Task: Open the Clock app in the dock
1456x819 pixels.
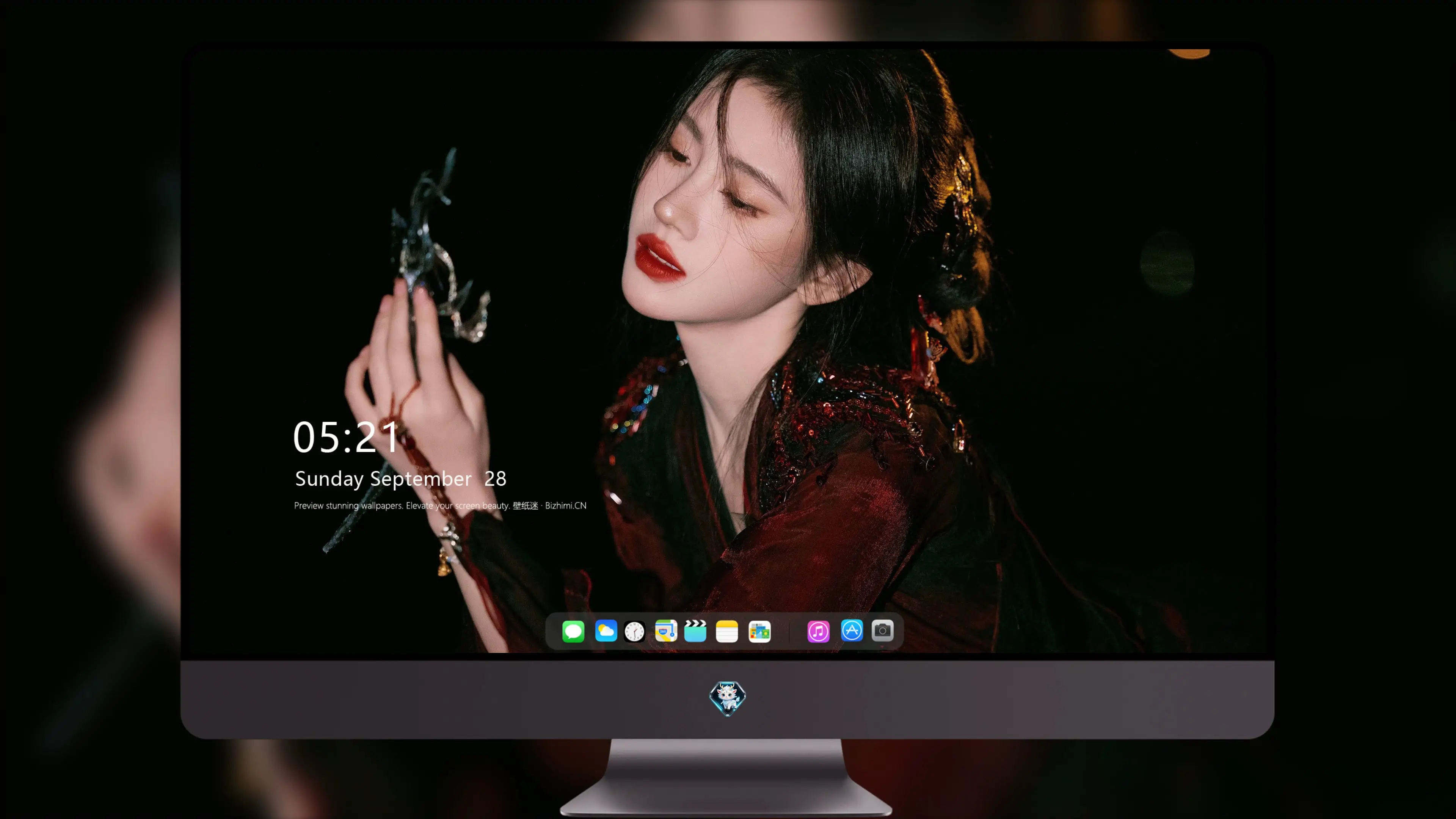Action: [x=634, y=631]
